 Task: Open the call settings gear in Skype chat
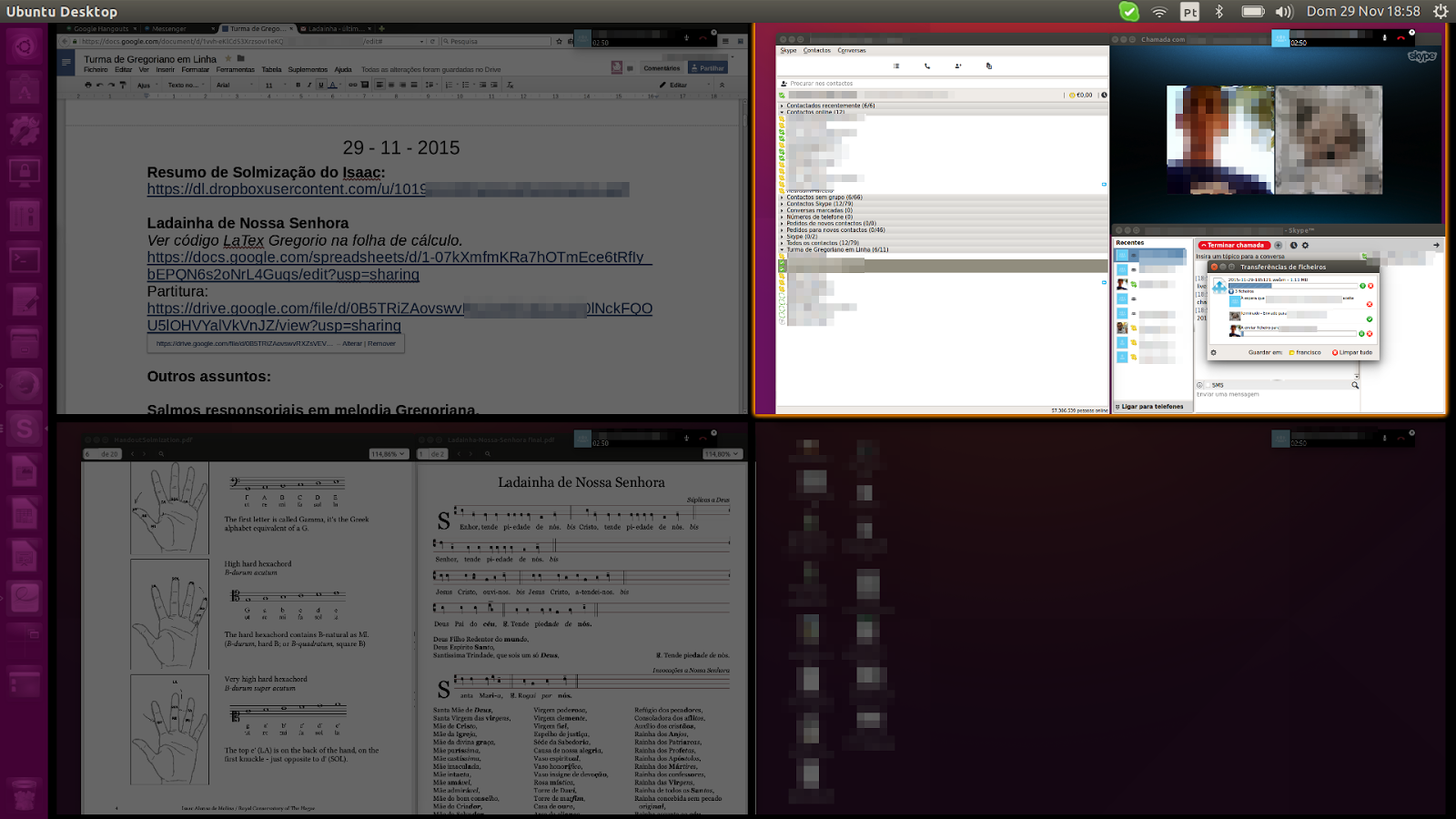coord(1305,245)
